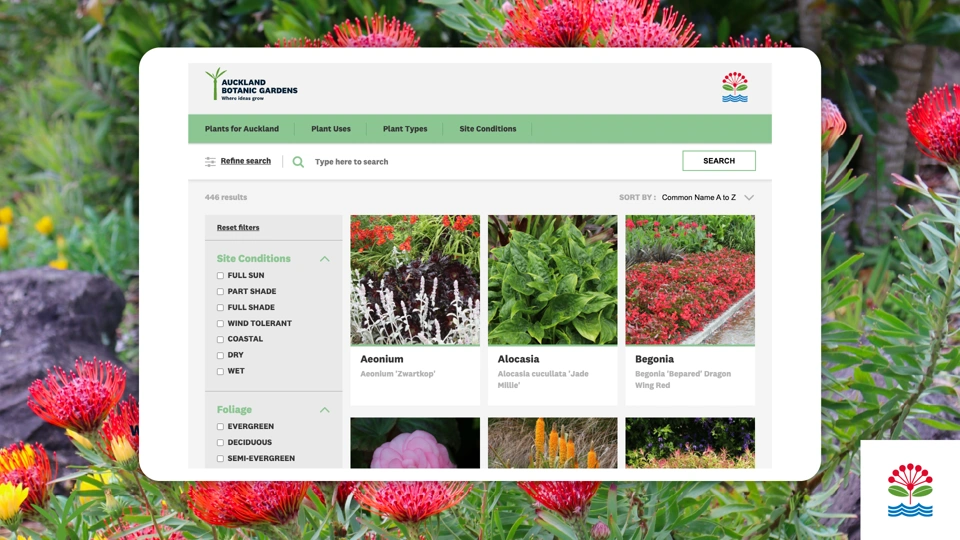Enable the Coastal site condition filter

click(x=220, y=340)
